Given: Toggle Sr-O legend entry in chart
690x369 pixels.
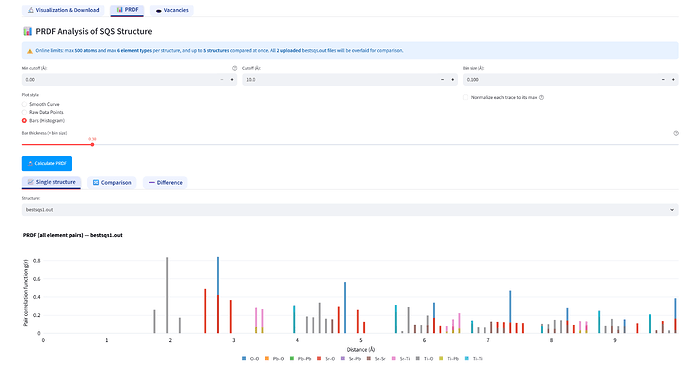Looking at the screenshot, I should [327, 359].
